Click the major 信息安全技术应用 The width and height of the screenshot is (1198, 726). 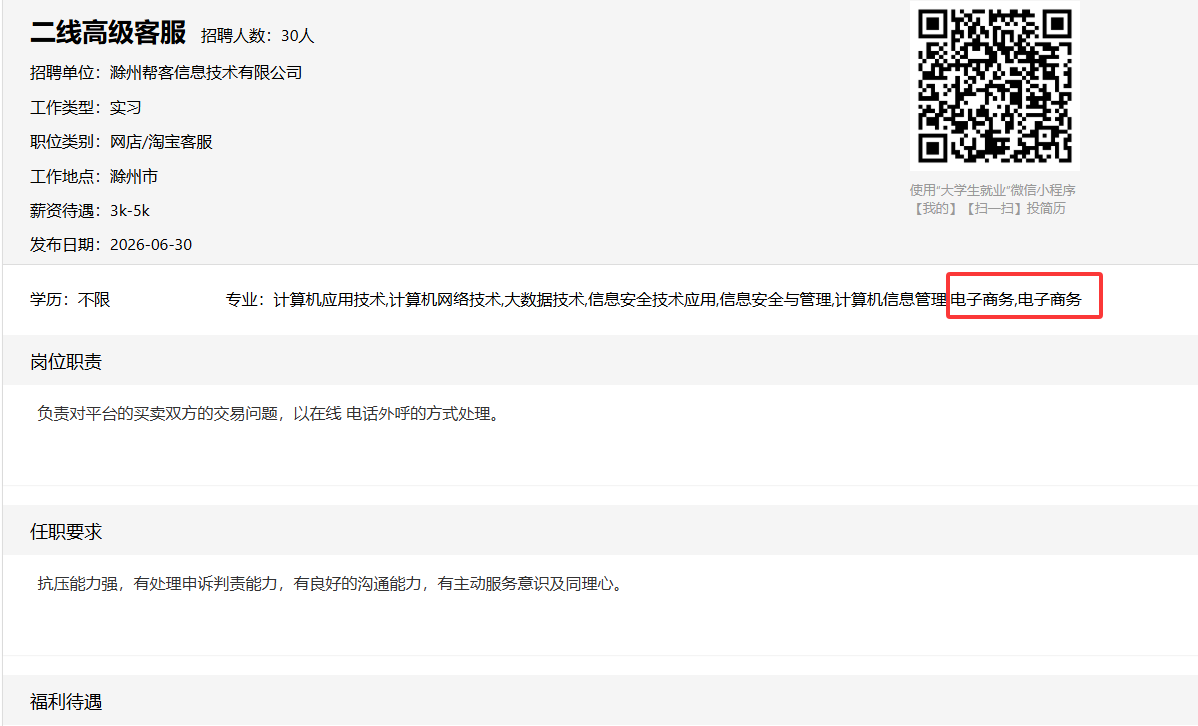coord(652,300)
